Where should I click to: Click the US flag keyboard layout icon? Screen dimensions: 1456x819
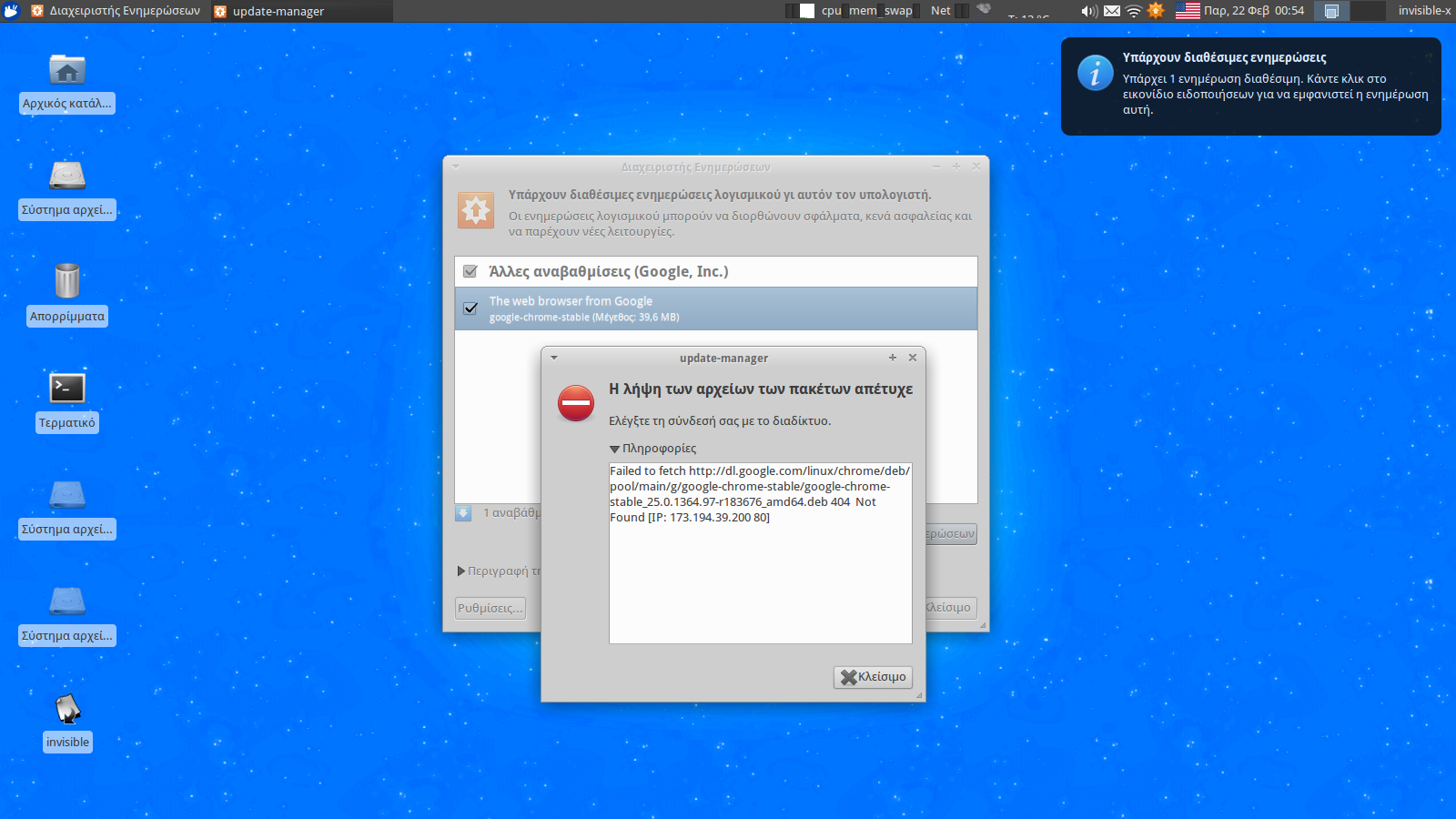tap(1188, 11)
